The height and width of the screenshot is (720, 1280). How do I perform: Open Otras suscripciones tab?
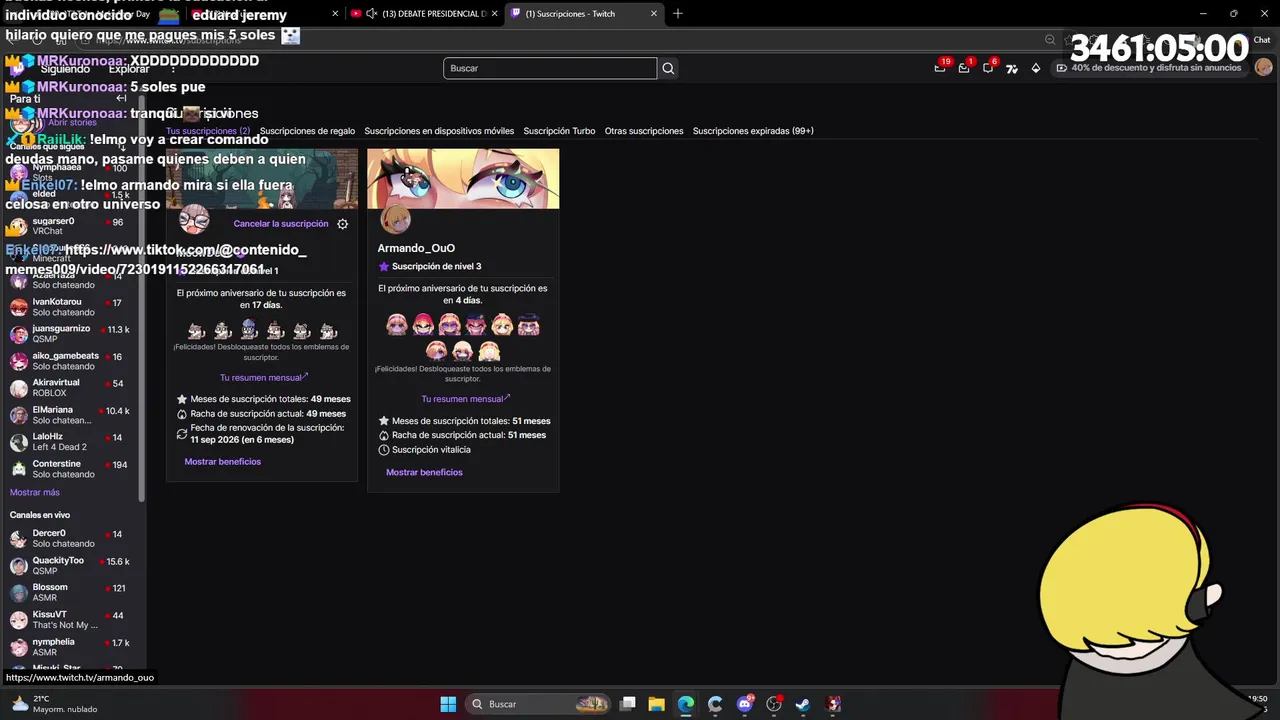tap(644, 131)
